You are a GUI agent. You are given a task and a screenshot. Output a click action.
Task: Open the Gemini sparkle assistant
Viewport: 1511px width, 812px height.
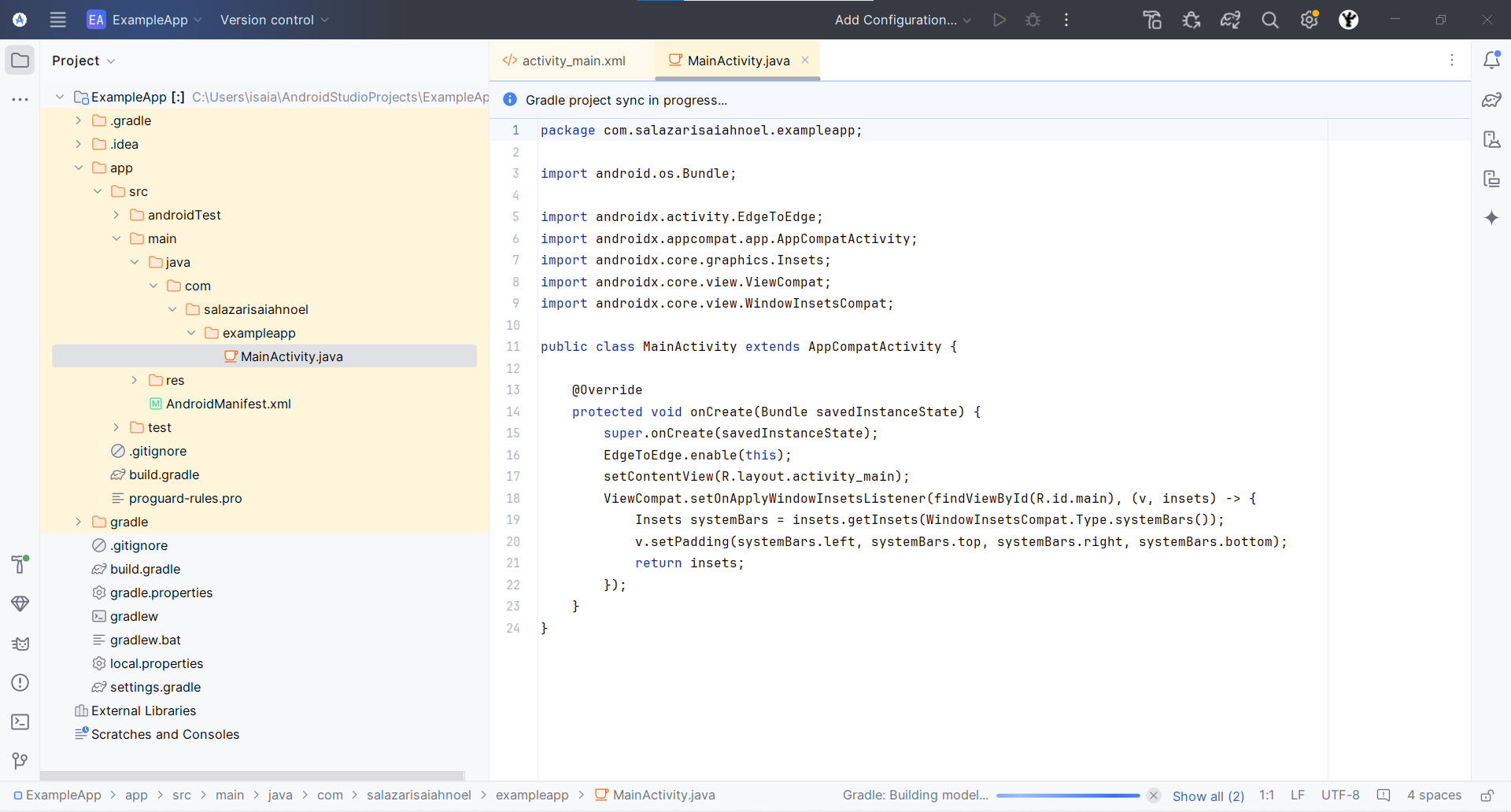pyautogui.click(x=1491, y=218)
